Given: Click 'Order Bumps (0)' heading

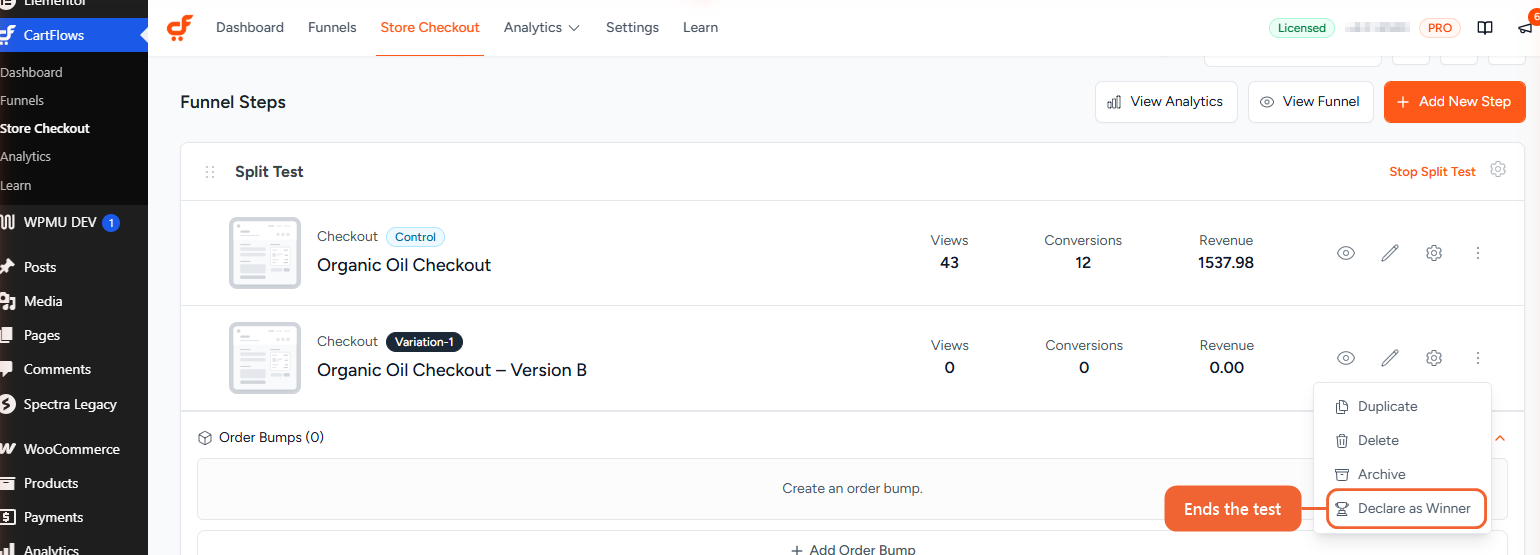Looking at the screenshot, I should click(x=271, y=437).
